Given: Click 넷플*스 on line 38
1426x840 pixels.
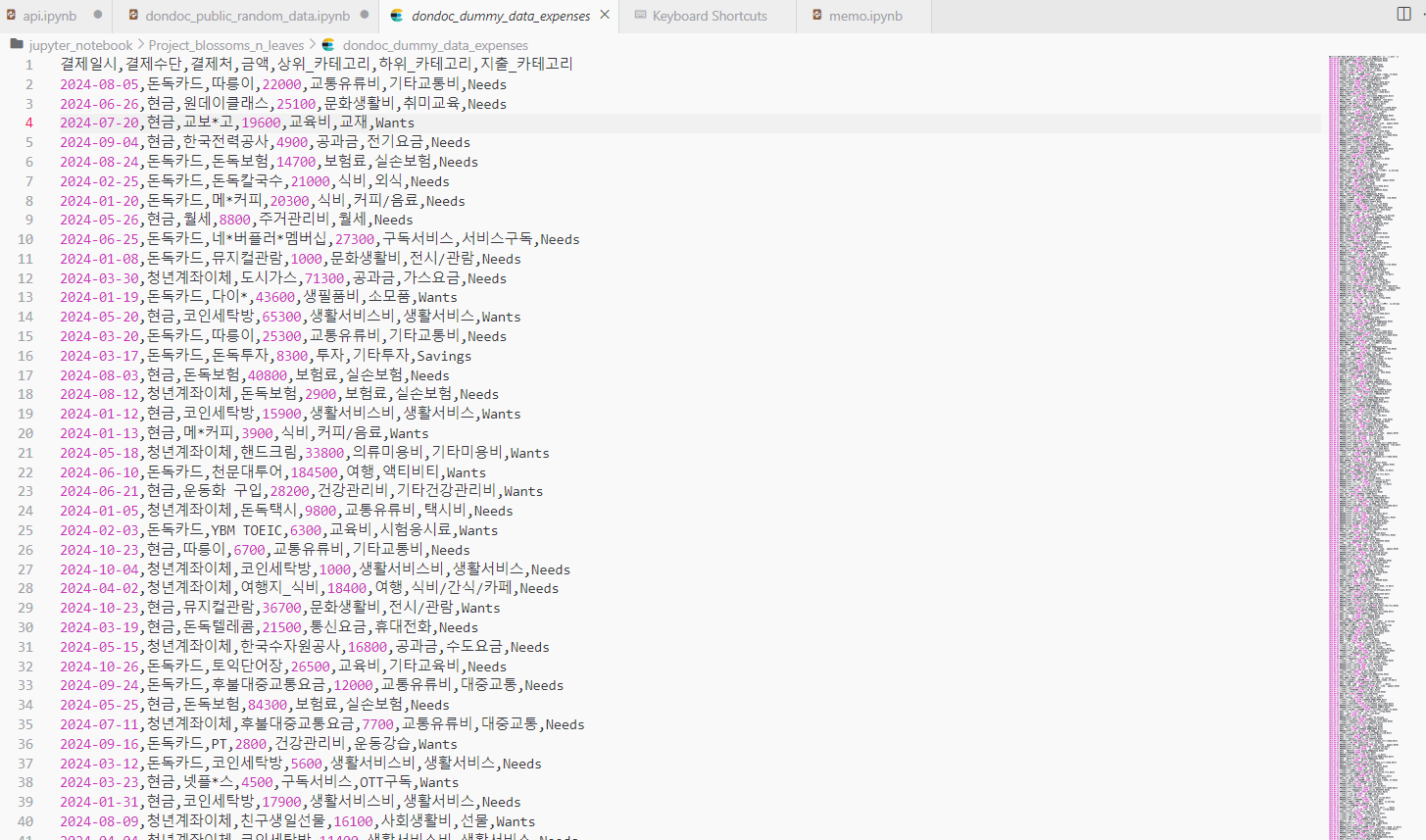Looking at the screenshot, I should point(208,782).
